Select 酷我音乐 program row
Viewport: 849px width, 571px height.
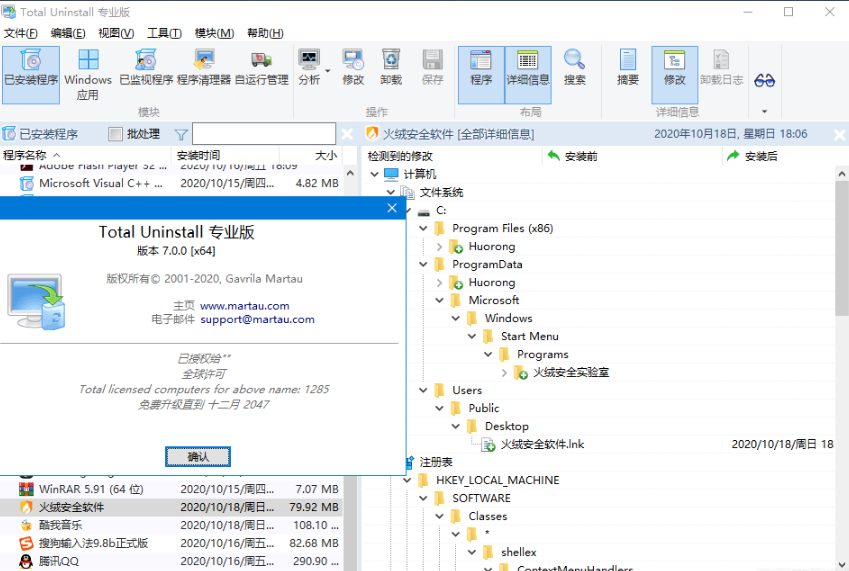(171, 525)
